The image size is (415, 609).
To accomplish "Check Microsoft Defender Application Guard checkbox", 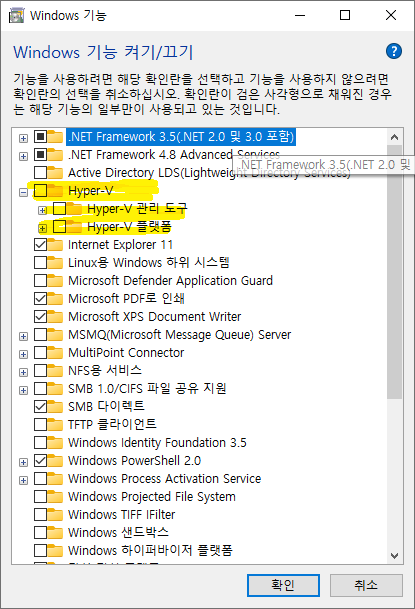I will coord(40,280).
